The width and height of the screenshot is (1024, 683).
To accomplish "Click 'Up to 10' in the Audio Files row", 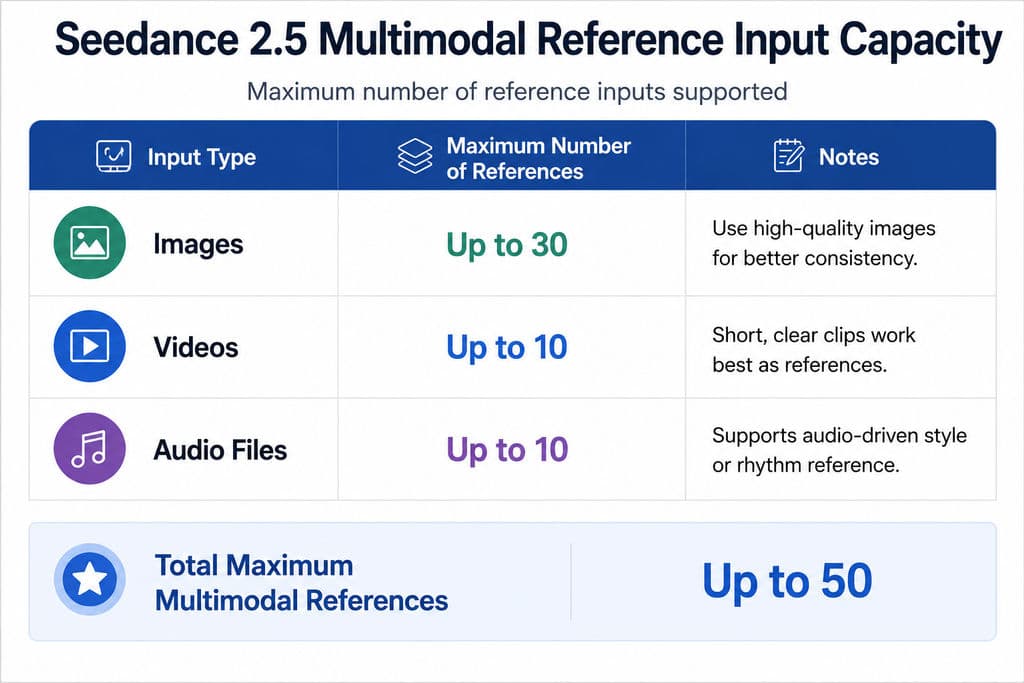I will (x=507, y=450).
